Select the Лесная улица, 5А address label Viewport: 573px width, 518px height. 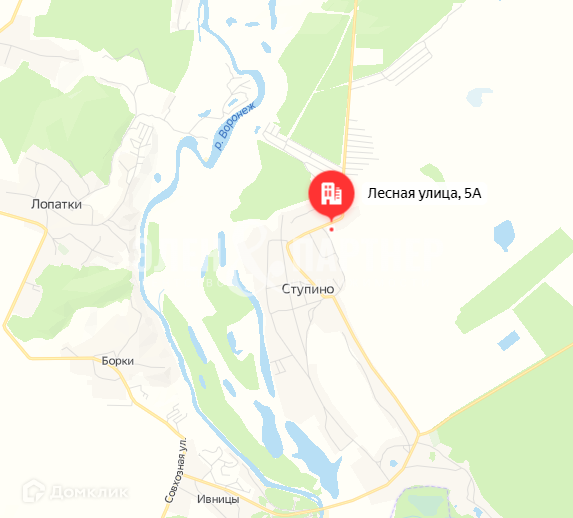(x=424, y=193)
